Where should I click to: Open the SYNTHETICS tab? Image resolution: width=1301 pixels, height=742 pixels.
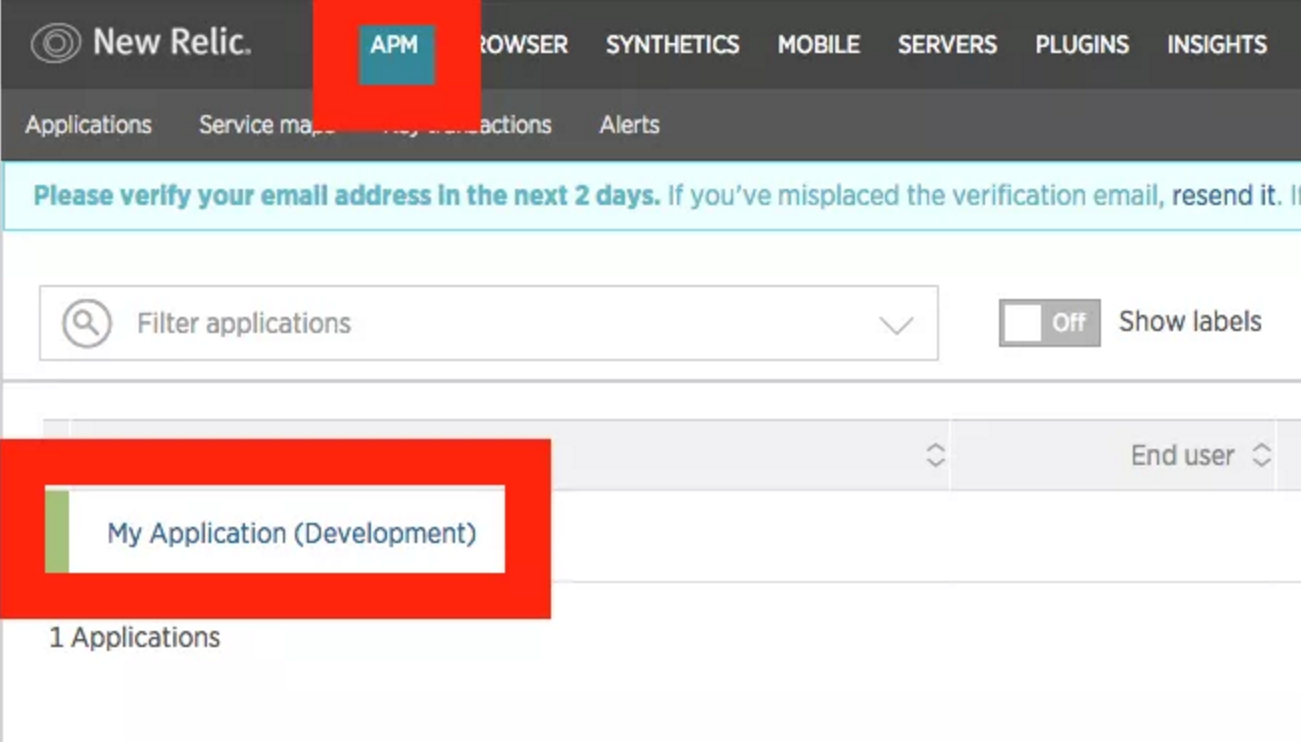[672, 45]
